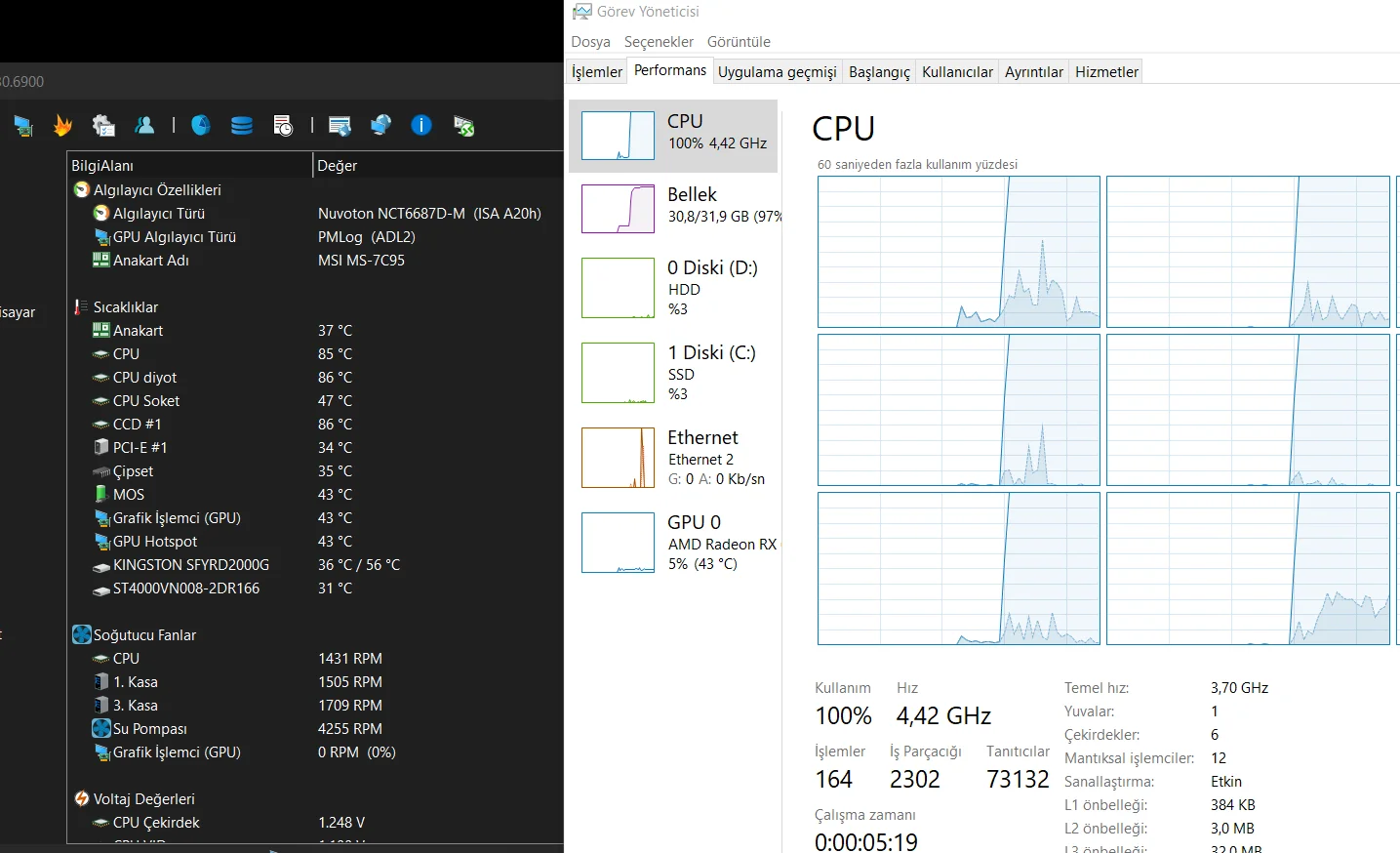
Task: Select the Performans tab
Action: pos(670,70)
